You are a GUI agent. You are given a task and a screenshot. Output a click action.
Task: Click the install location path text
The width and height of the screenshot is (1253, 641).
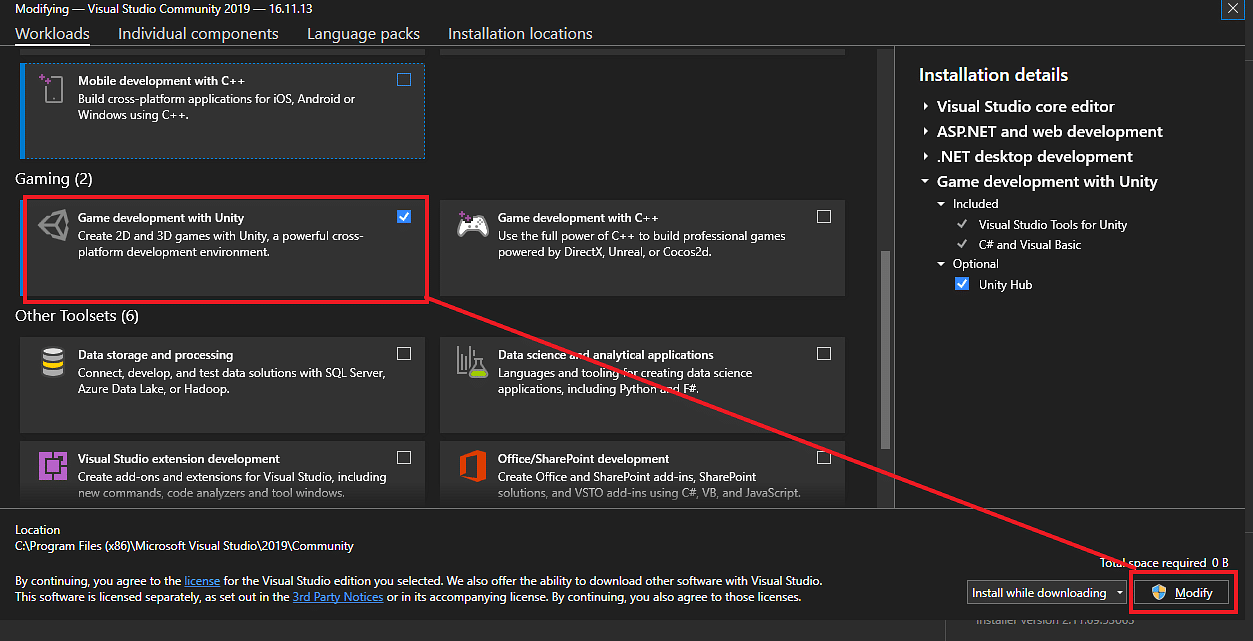185,546
